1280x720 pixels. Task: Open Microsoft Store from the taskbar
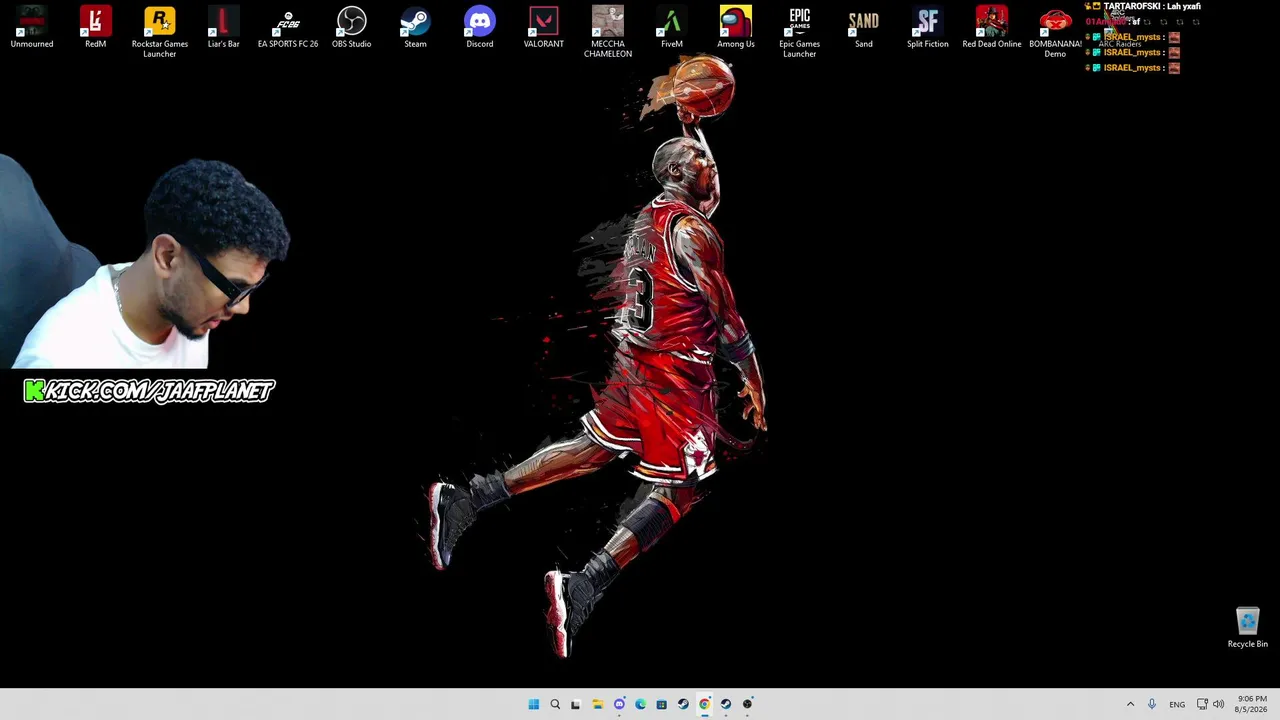pyautogui.click(x=662, y=704)
